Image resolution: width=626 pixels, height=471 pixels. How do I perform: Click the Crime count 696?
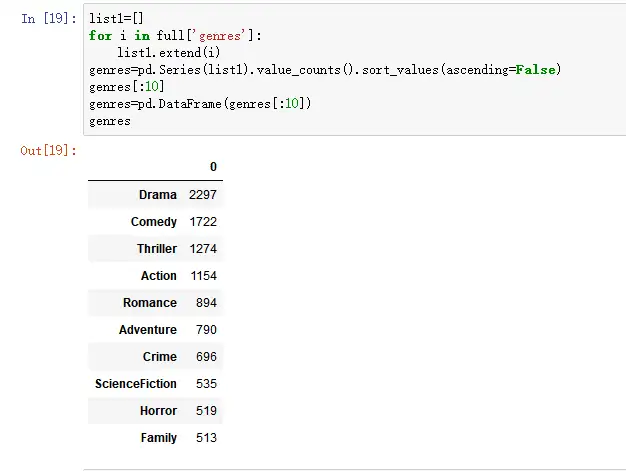tap(206, 356)
